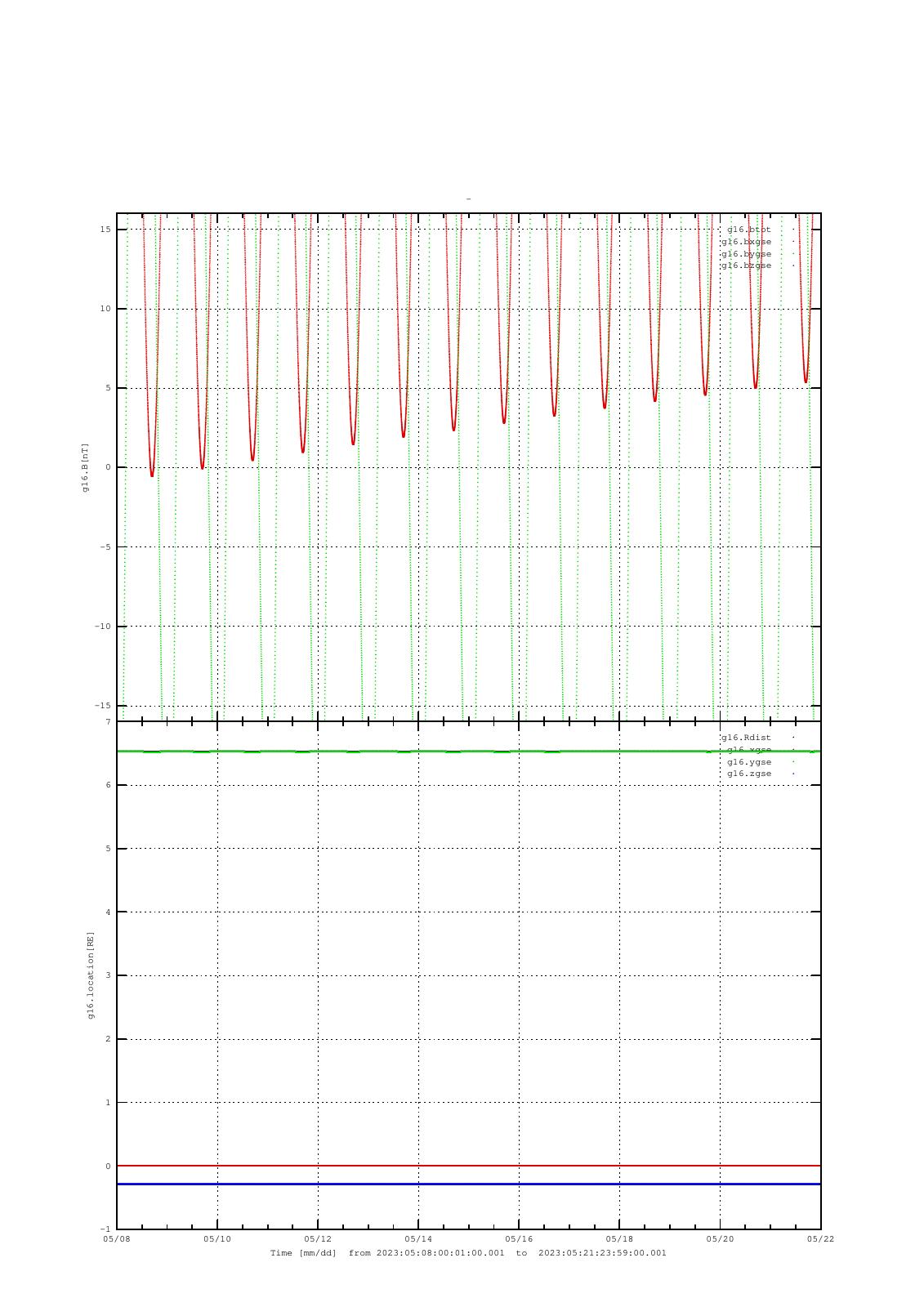This screenshot has width=924, height=1307.
Task: Click the 05/08 date tick label
Action: click(x=117, y=1239)
